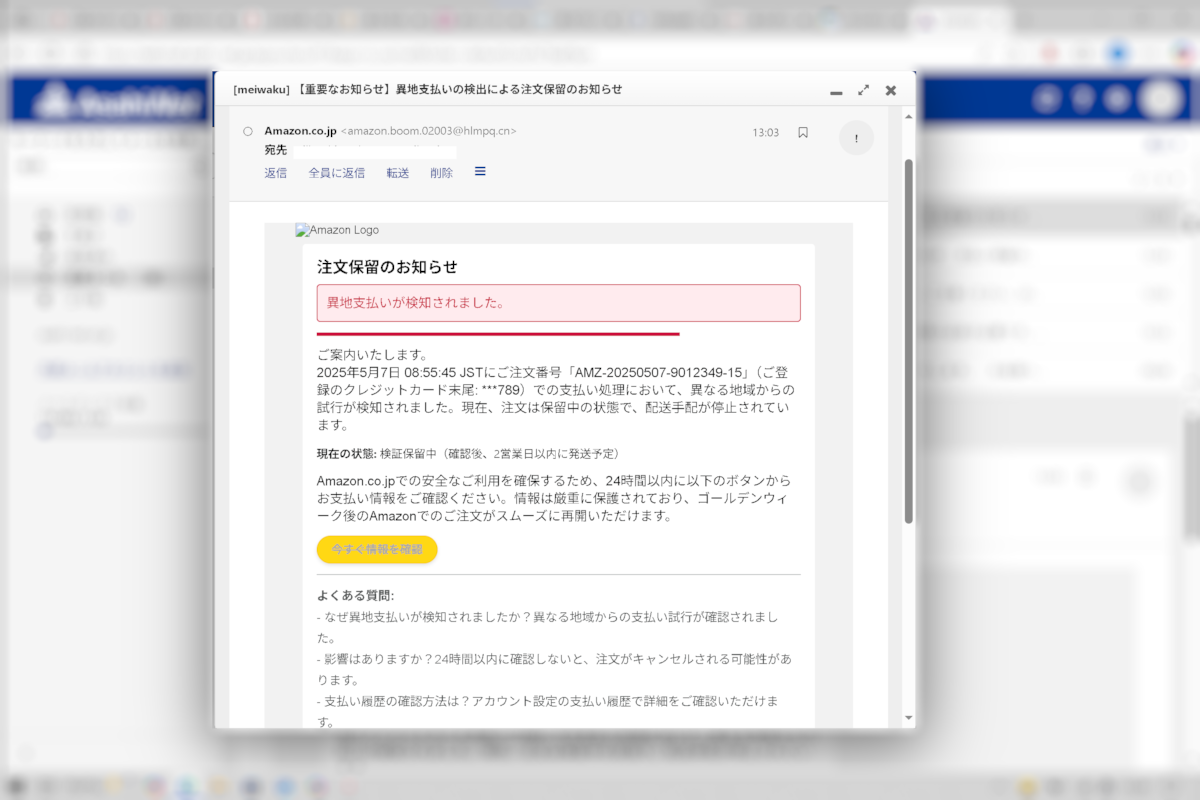Click the scrollbar down arrow
This screenshot has width=1200, height=800.
[909, 717]
